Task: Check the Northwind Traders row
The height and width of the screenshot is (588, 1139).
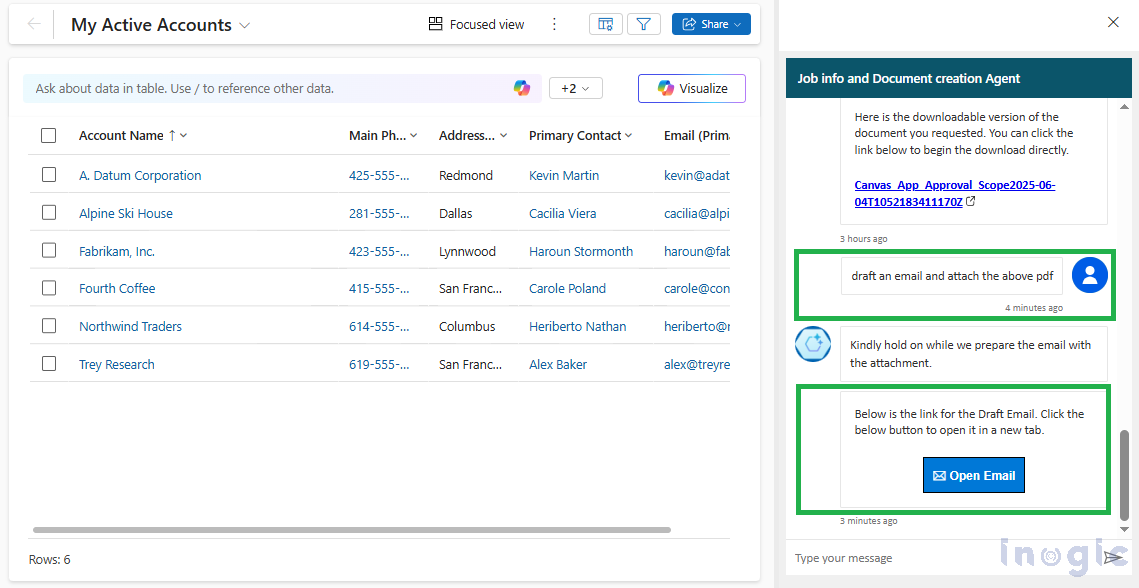Action: (x=49, y=326)
